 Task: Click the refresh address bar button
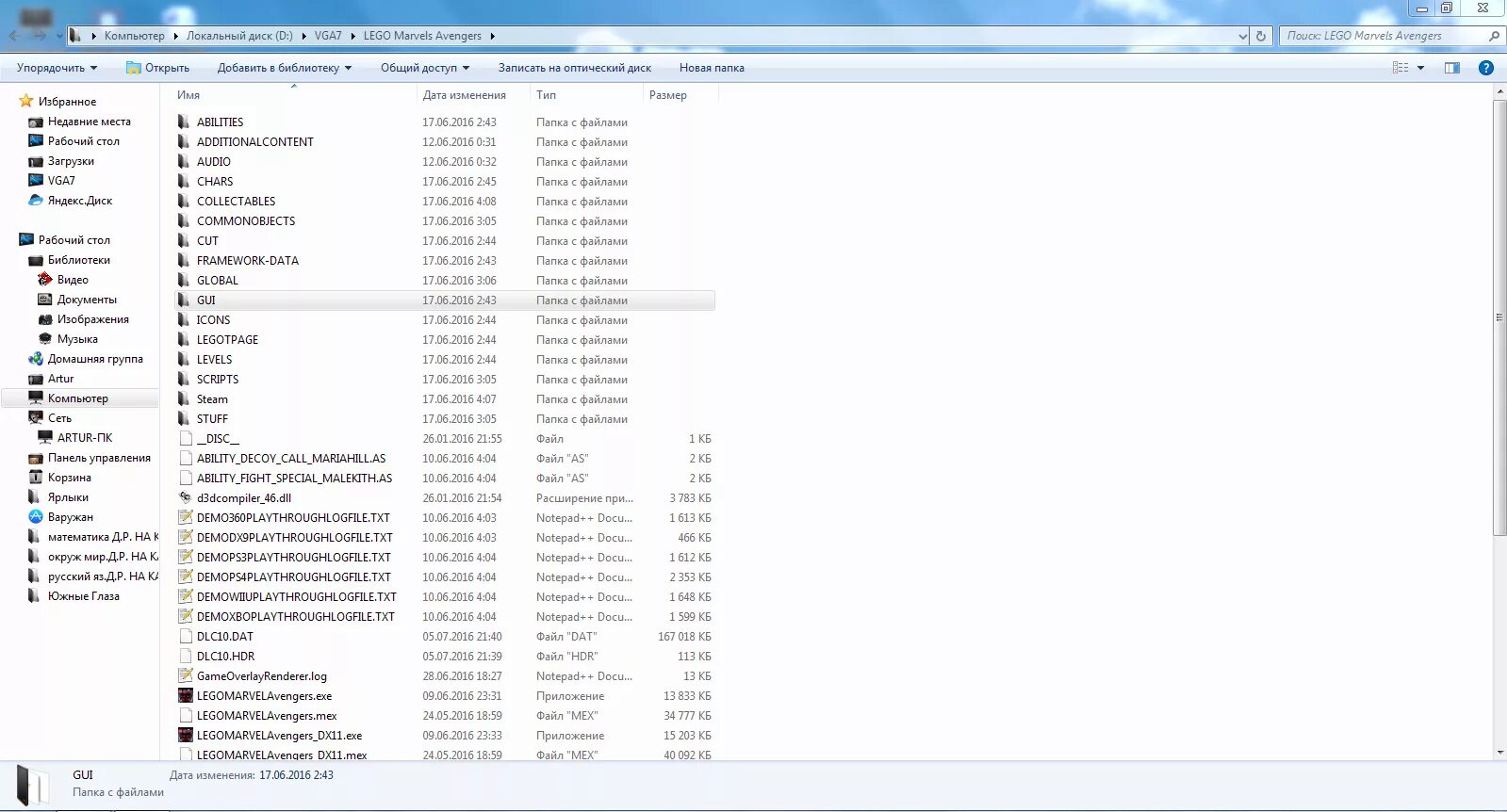pyautogui.click(x=1261, y=36)
